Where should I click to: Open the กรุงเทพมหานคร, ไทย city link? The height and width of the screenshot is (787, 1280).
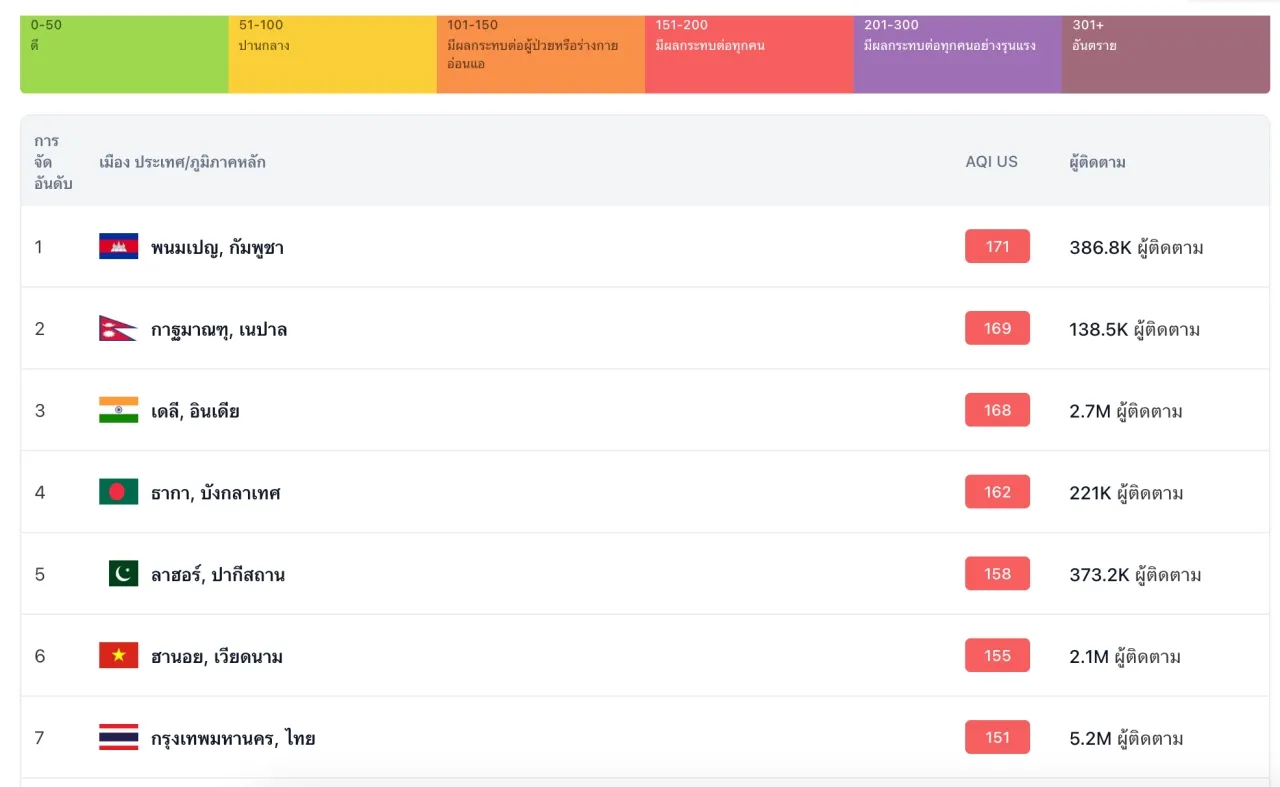(233, 739)
